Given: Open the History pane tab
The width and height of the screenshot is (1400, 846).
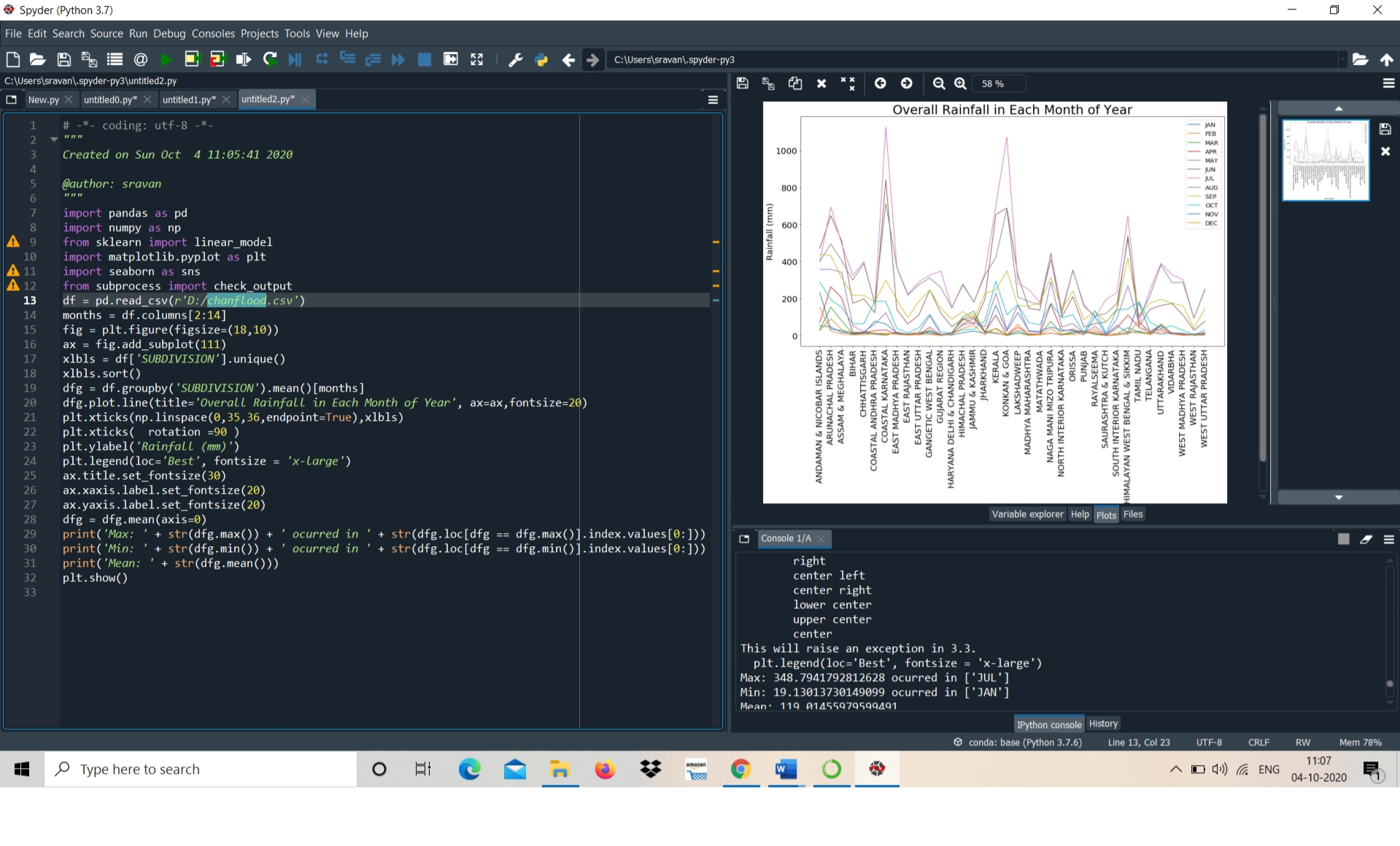Looking at the screenshot, I should tap(1103, 723).
